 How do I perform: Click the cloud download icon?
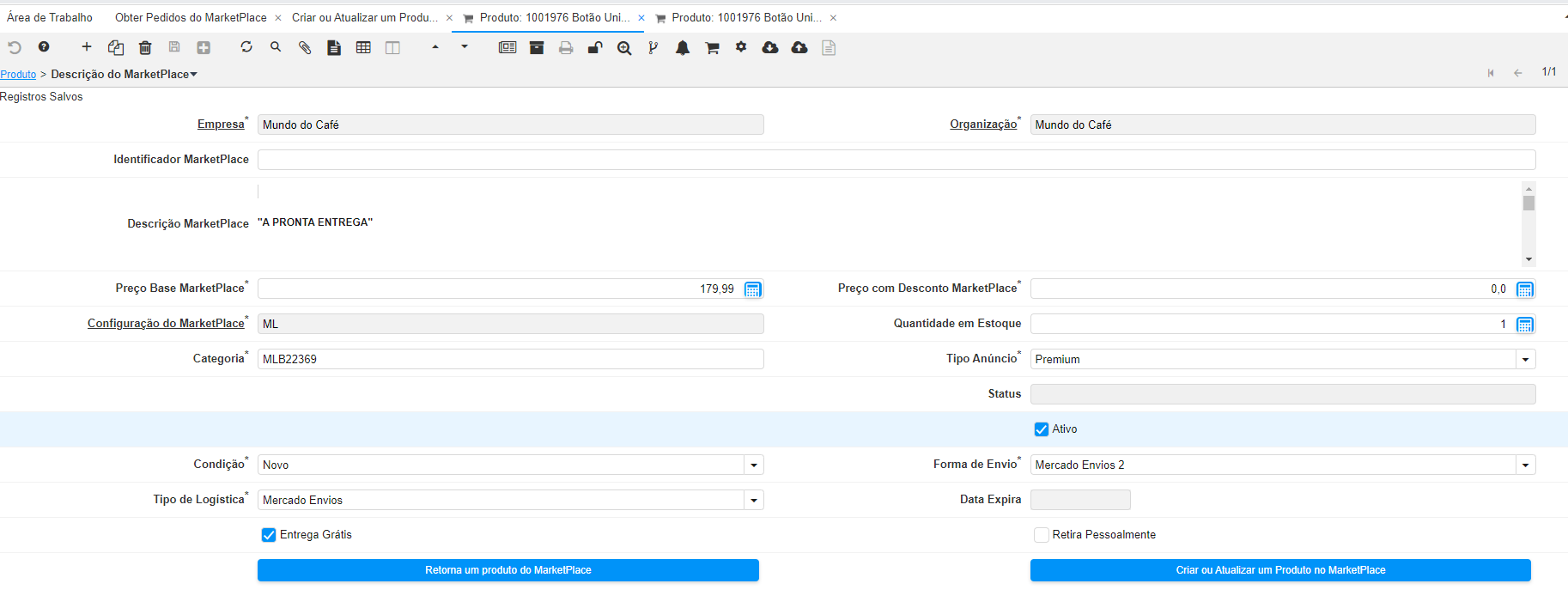point(770,48)
